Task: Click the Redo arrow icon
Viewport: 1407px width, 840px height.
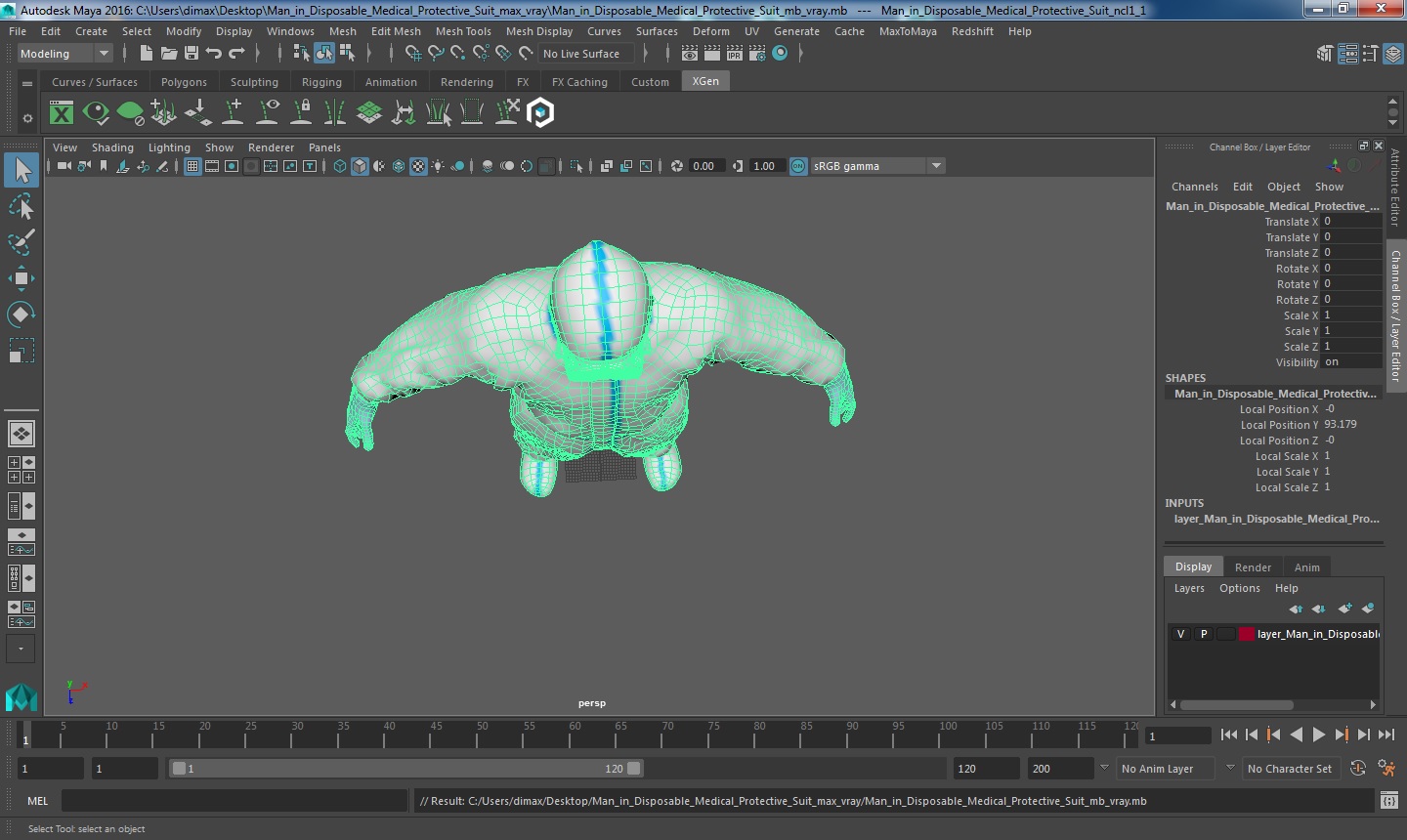Action: pyautogui.click(x=236, y=54)
